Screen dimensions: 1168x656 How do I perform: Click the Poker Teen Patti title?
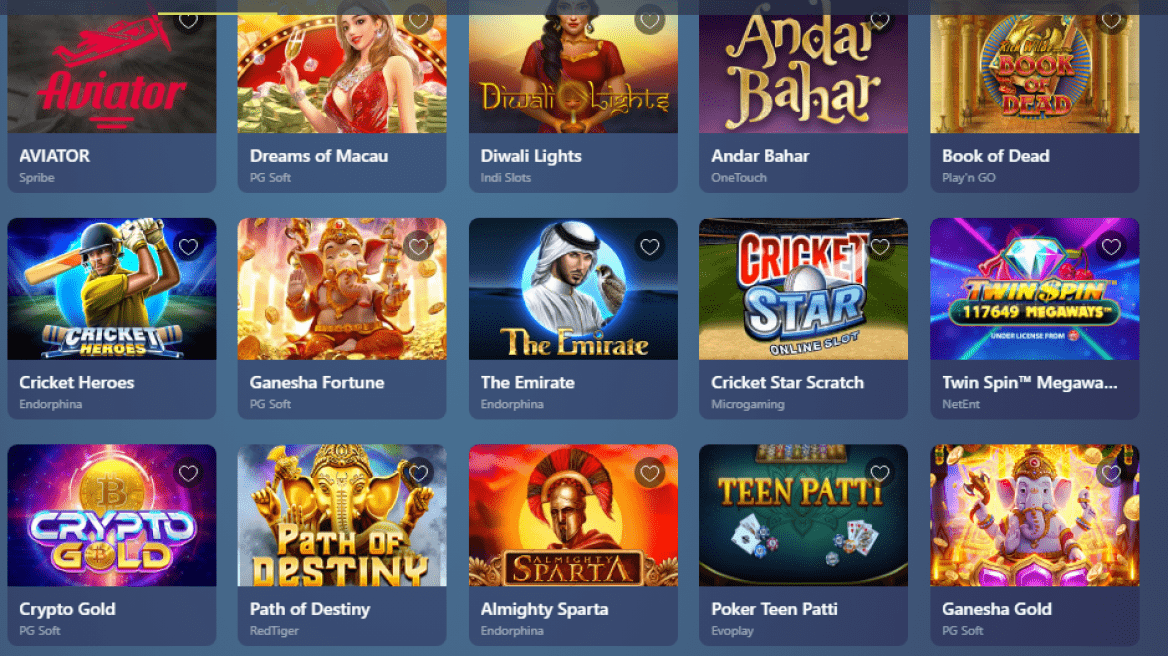point(774,609)
